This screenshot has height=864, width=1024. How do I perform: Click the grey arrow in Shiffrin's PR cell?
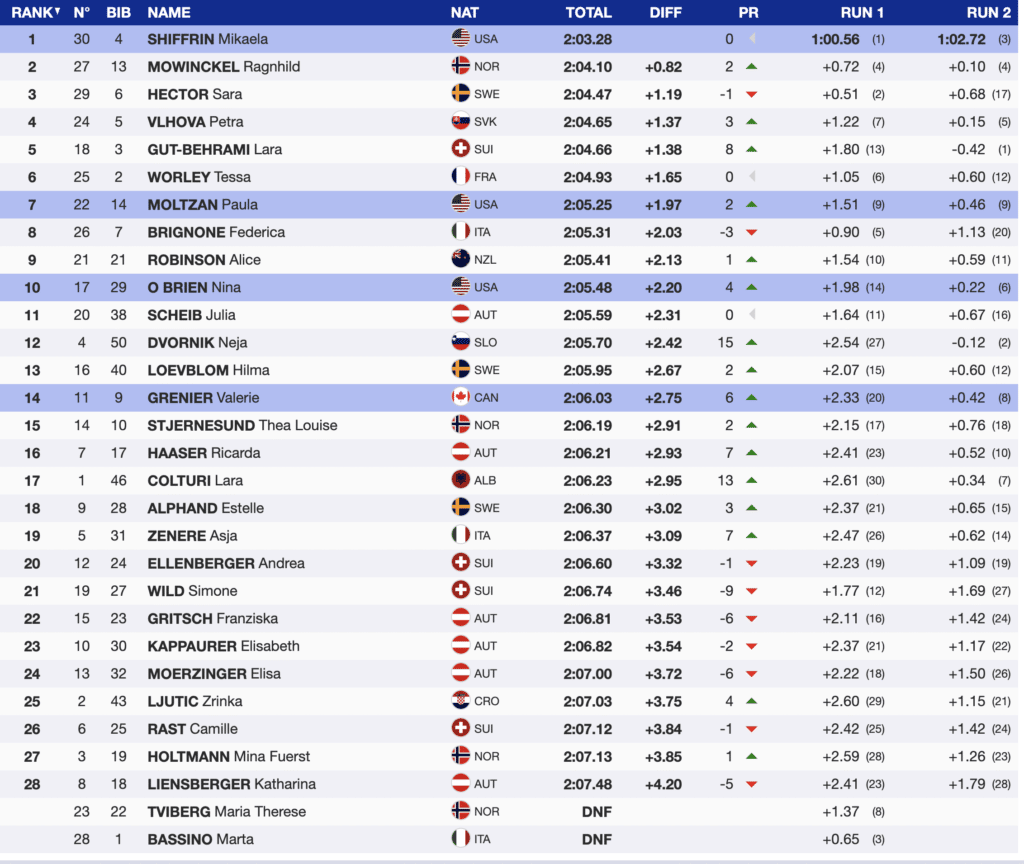click(752, 40)
